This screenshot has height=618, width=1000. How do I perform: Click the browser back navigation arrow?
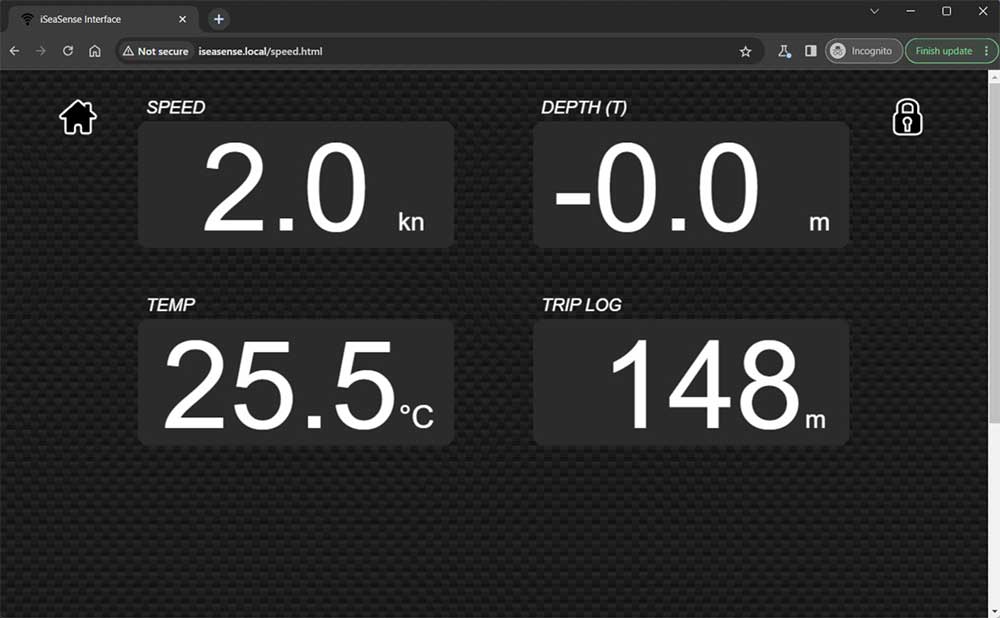[14, 50]
